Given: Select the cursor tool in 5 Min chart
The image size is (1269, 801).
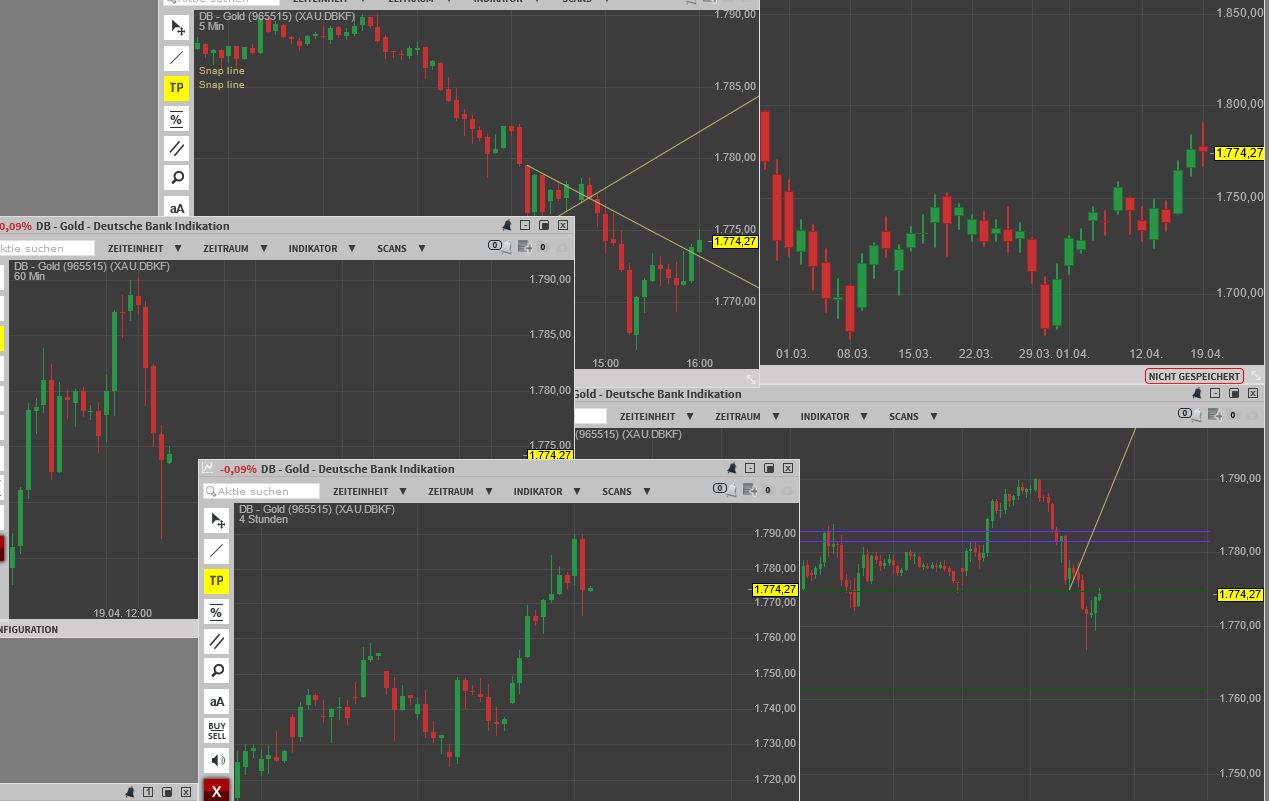Looking at the screenshot, I should [x=177, y=28].
